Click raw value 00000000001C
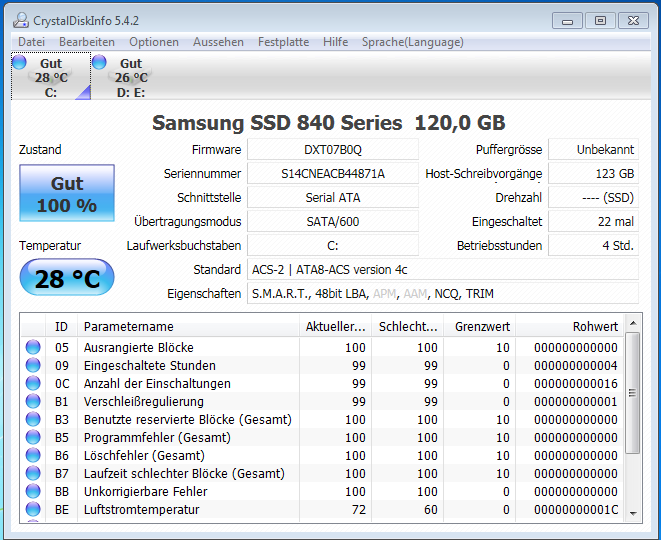 pyautogui.click(x=576, y=510)
